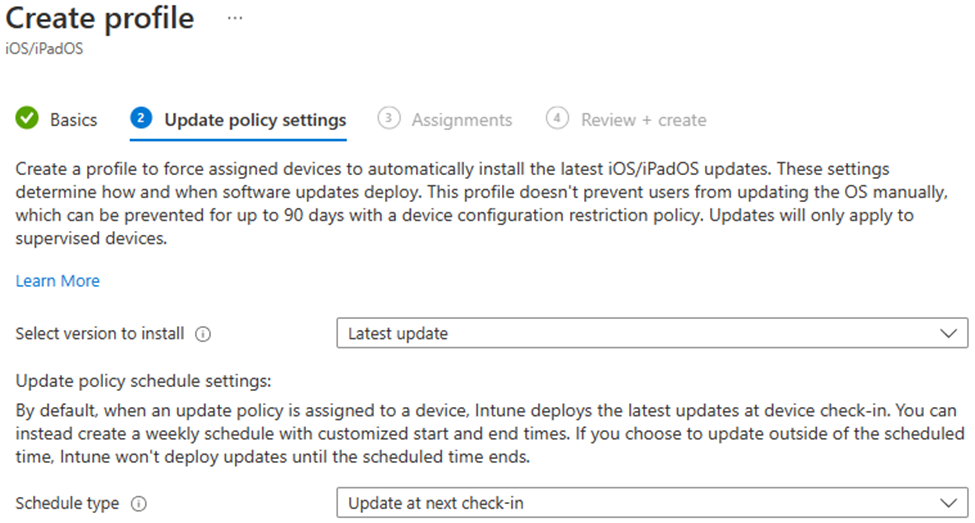Show info tooltip for Schedule type
The image size is (975, 523).
pos(139,504)
